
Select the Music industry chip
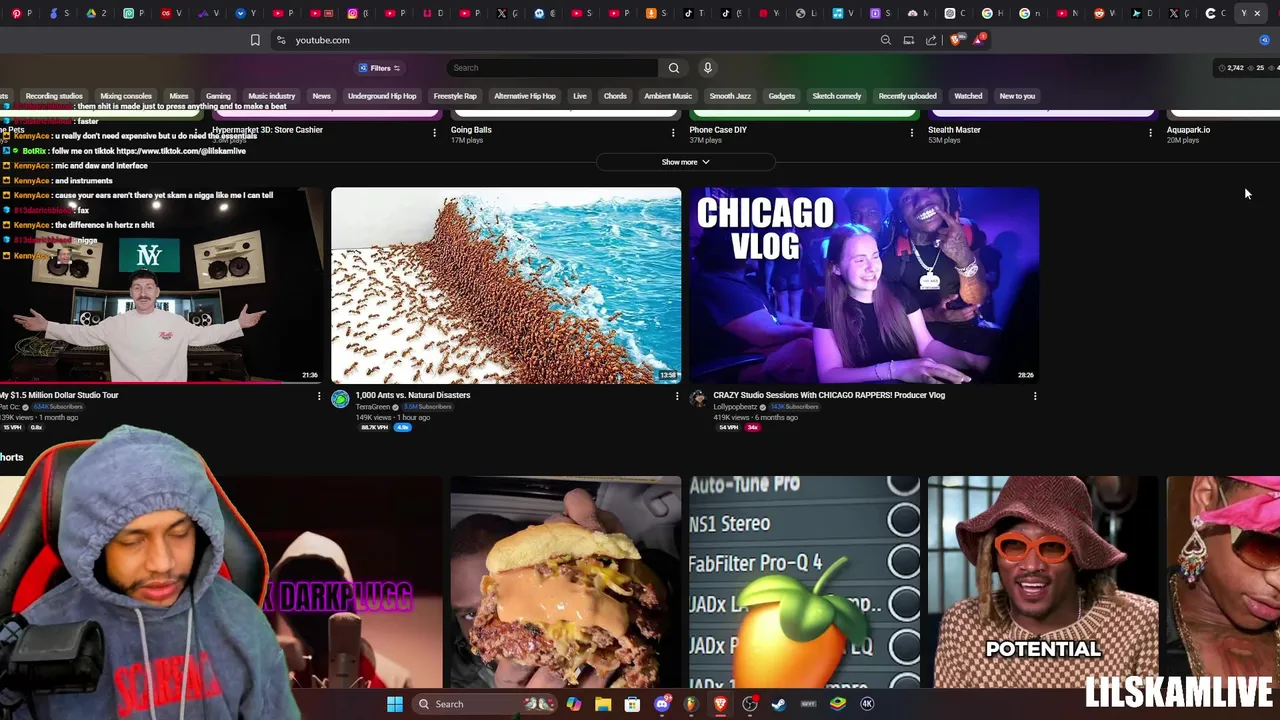[271, 96]
